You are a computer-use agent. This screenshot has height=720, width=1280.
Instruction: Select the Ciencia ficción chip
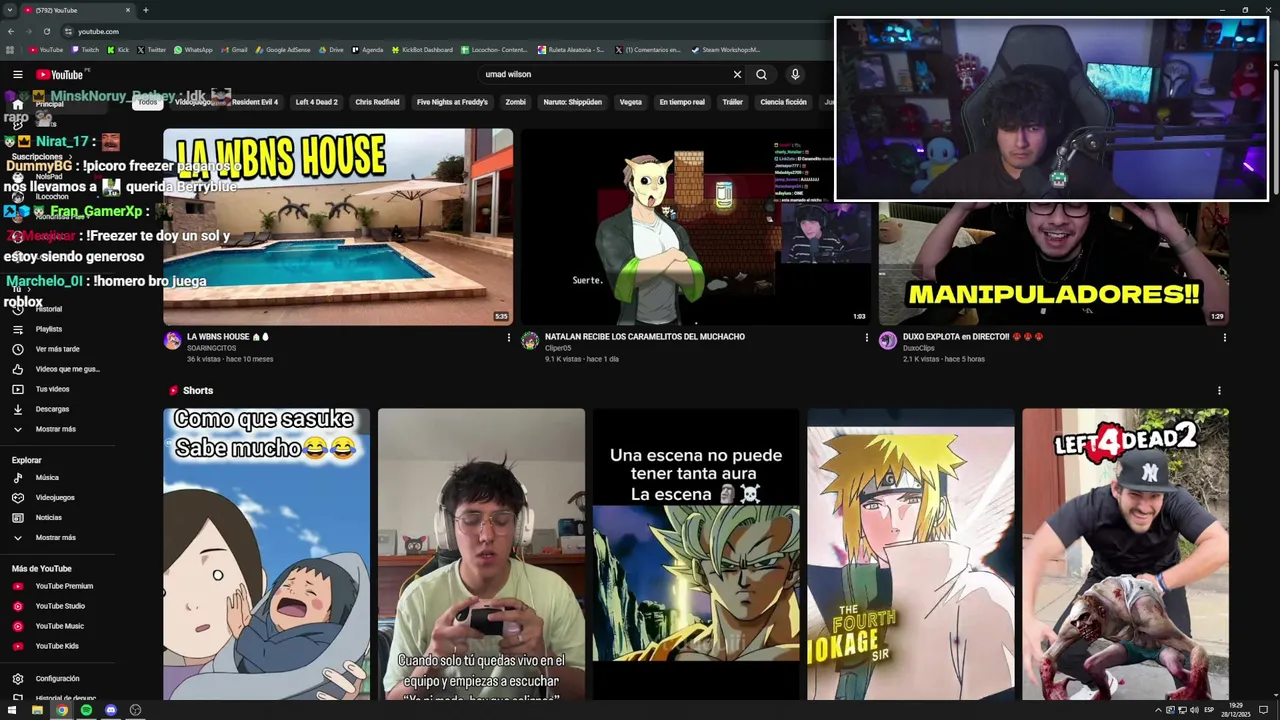[x=783, y=102]
